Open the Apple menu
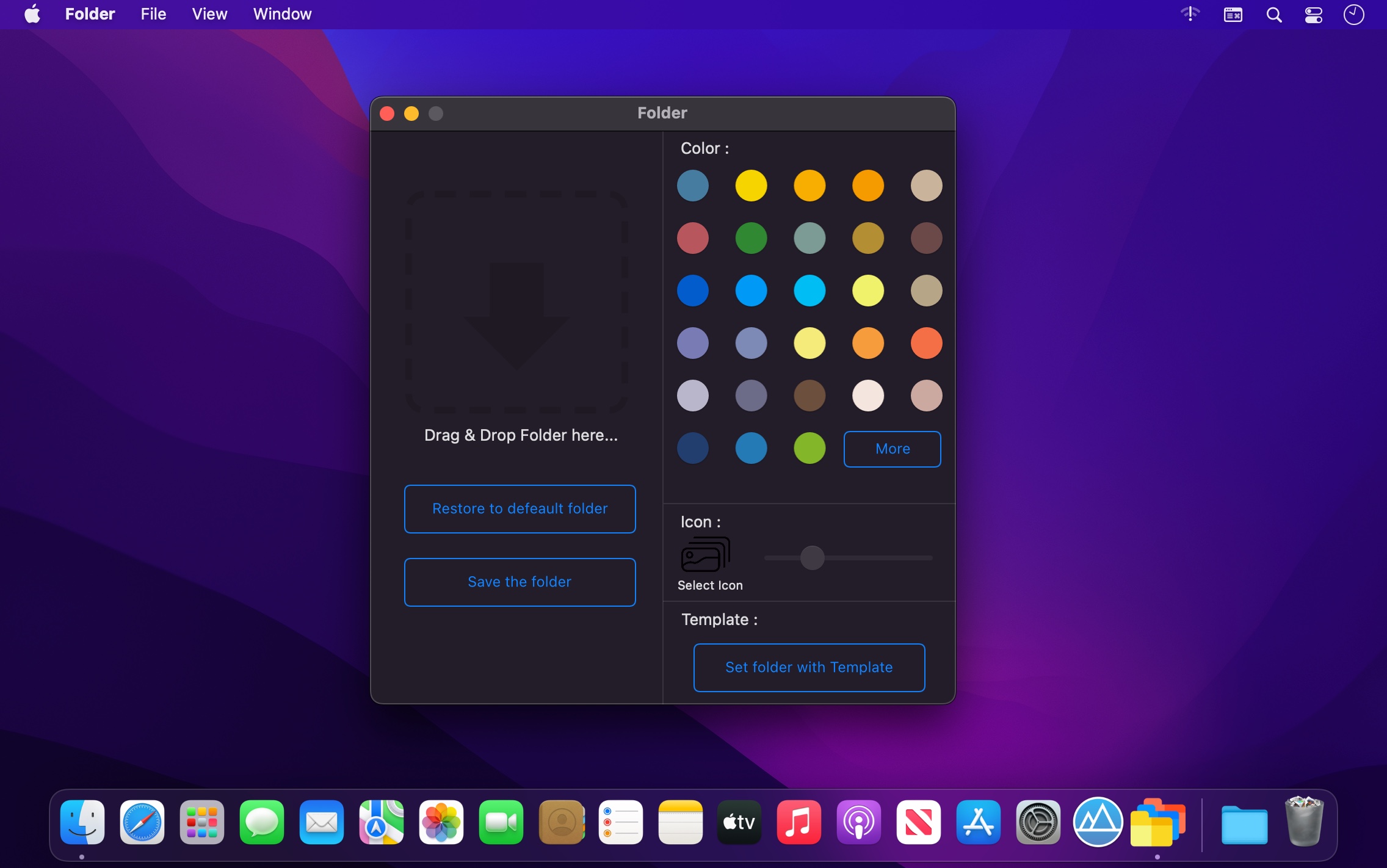1387x868 pixels. pos(32,14)
